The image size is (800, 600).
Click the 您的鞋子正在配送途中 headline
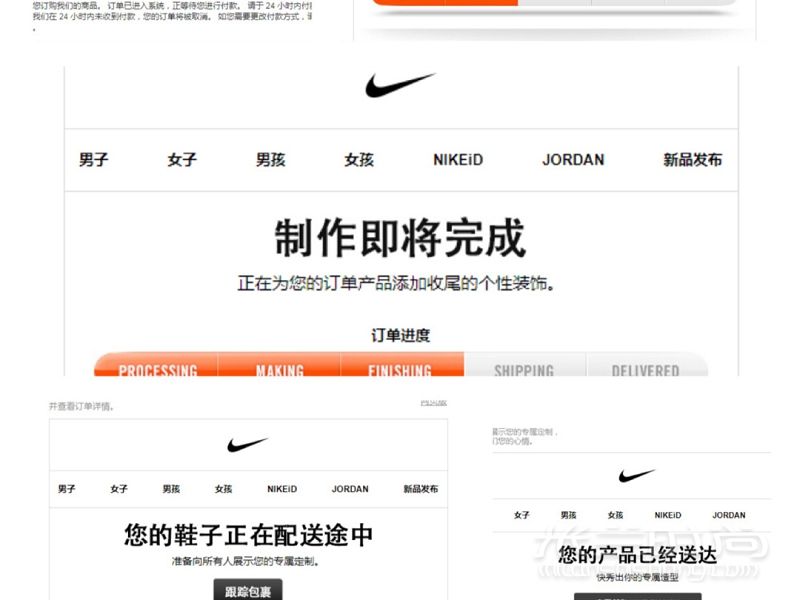point(248,535)
